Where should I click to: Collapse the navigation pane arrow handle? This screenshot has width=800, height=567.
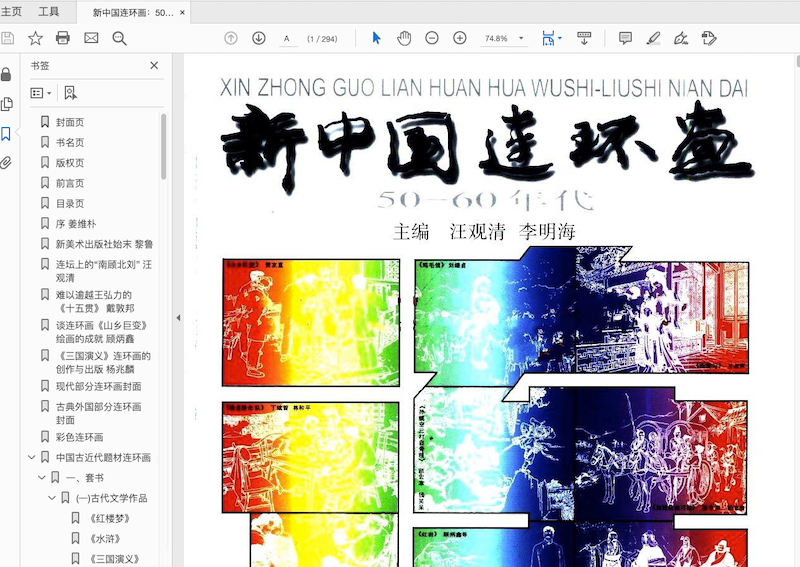click(178, 317)
